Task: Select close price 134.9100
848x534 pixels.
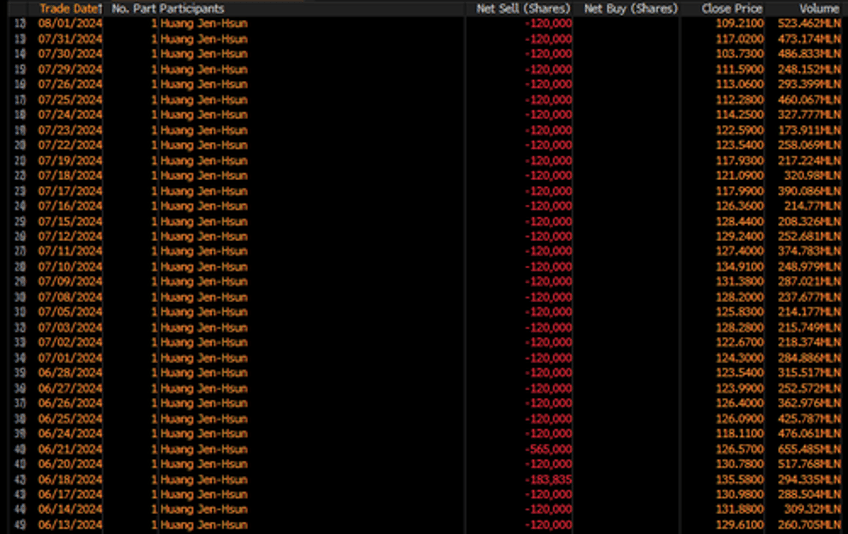Action: tap(740, 267)
